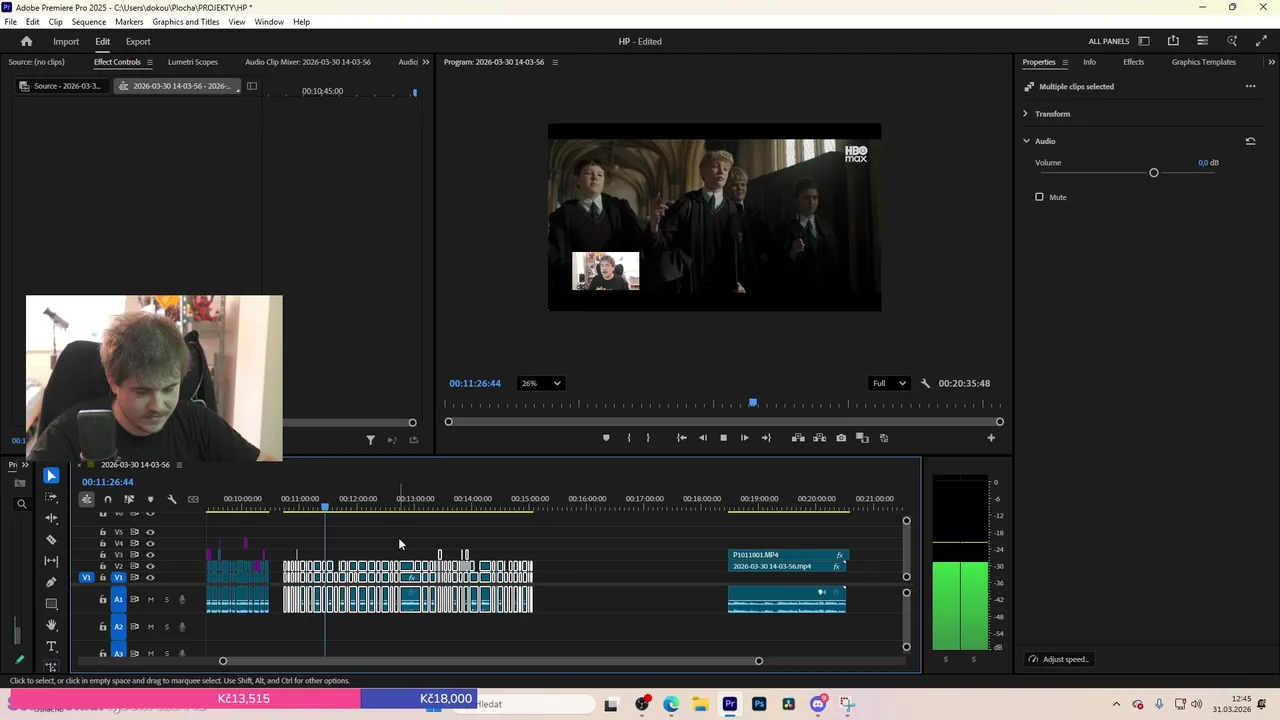Click Program monitor playhead marker
The image size is (1280, 720).
click(753, 403)
